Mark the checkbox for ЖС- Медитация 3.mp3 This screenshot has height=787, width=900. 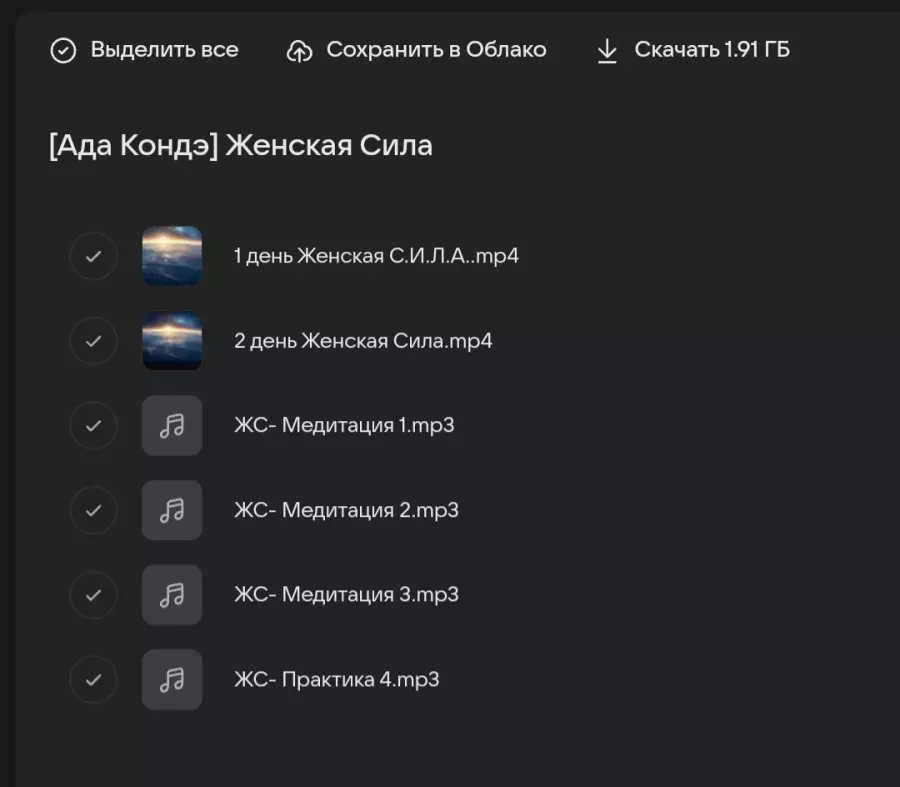(93, 595)
